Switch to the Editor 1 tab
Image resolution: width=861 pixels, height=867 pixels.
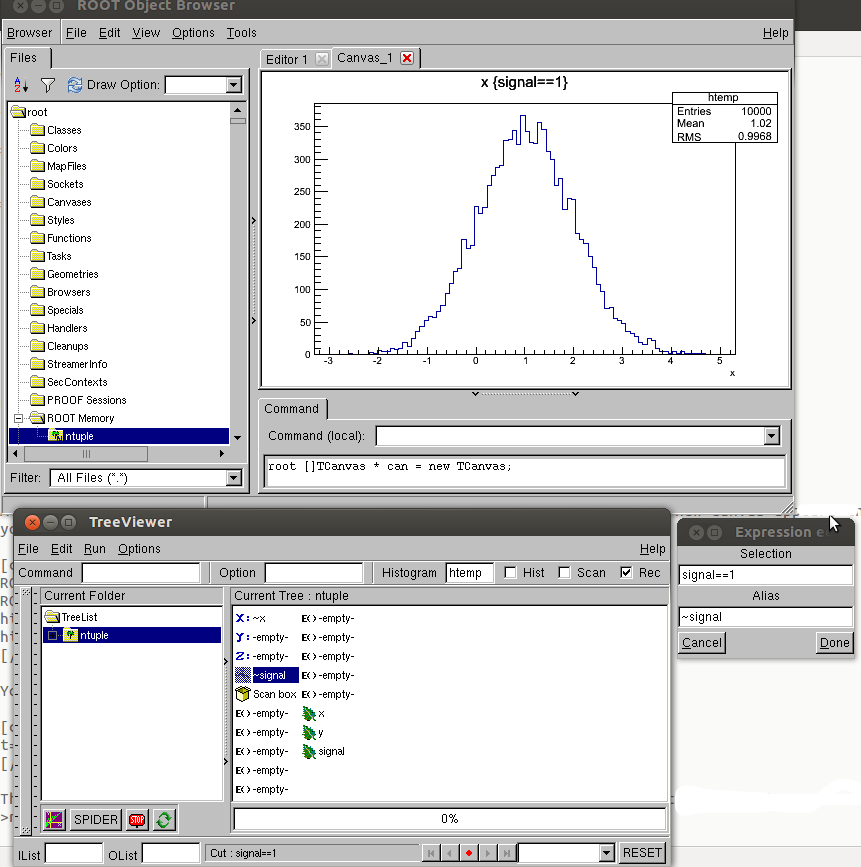[287, 59]
